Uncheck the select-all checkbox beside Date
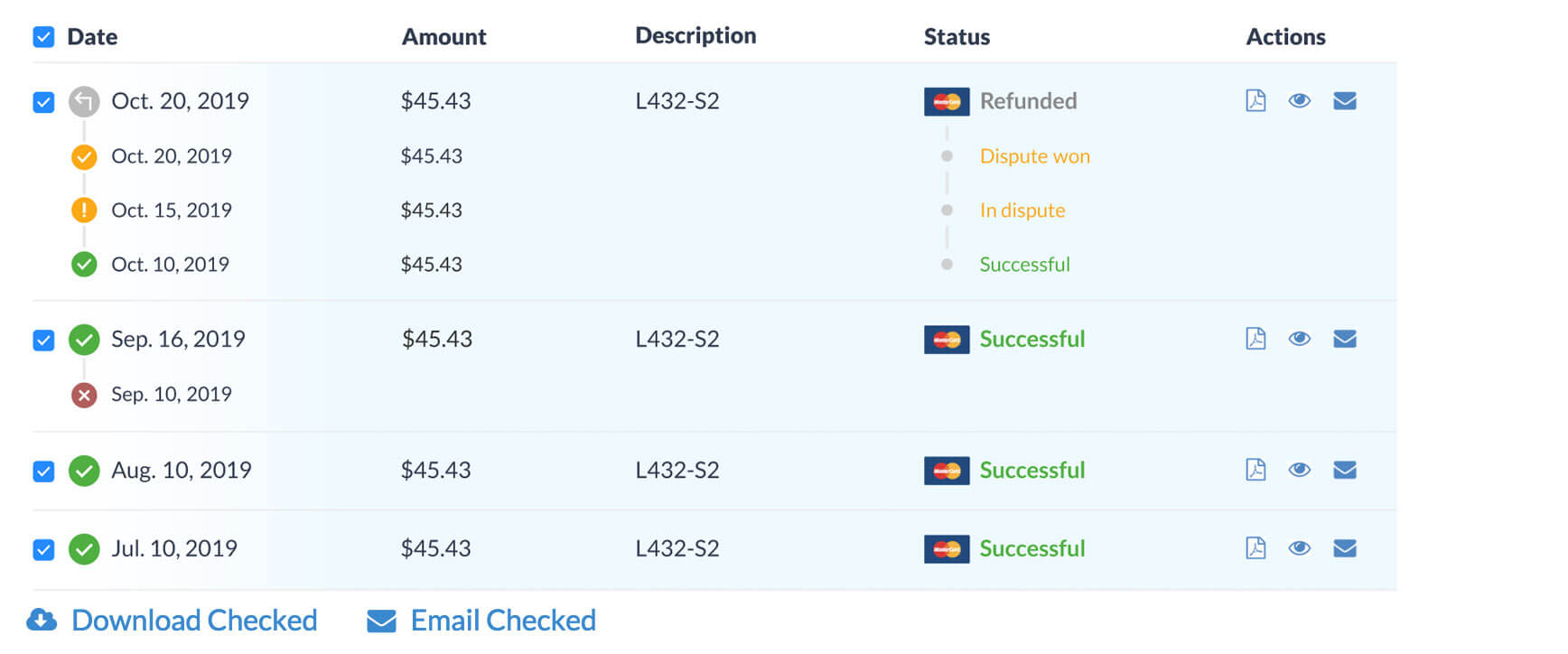1568x654 pixels. (43, 37)
